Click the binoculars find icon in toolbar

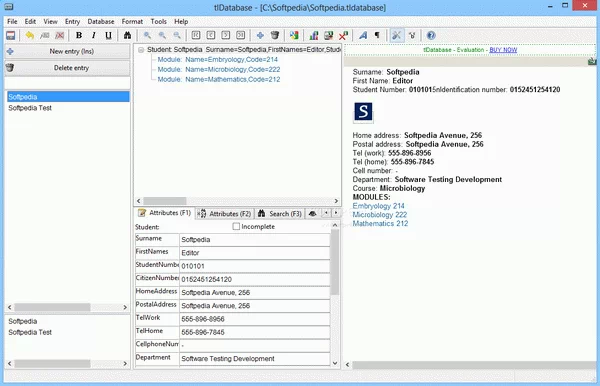point(127,36)
